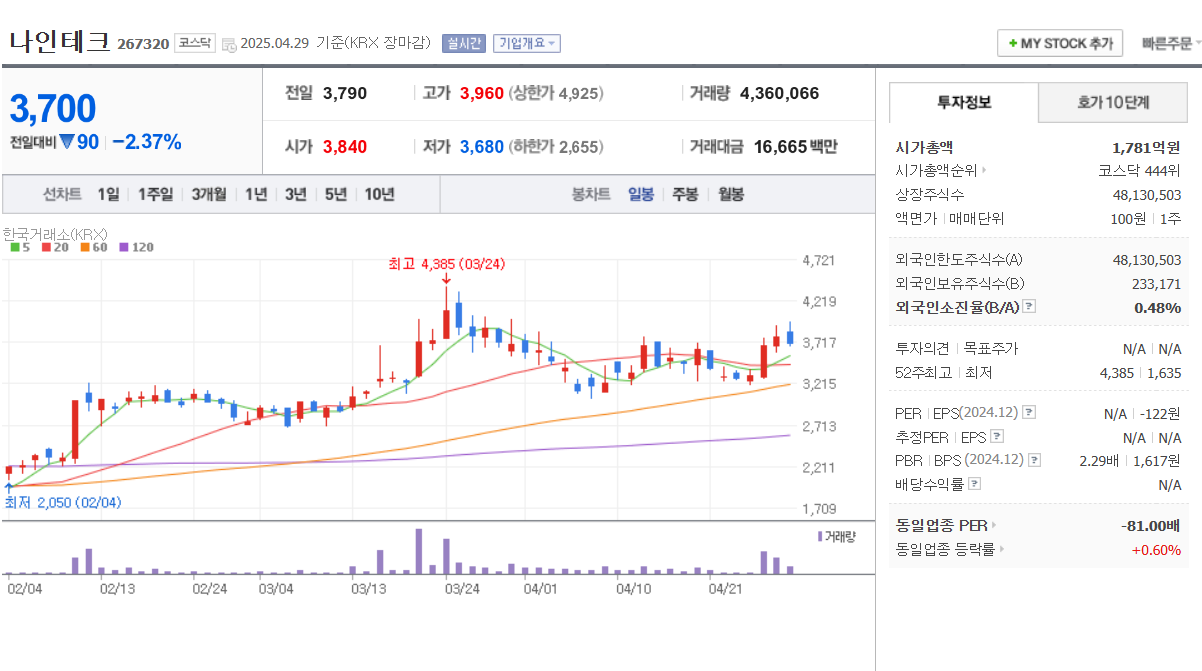Click the MY STOCK 추가 button
The width and height of the screenshot is (1202, 671).
click(1059, 43)
